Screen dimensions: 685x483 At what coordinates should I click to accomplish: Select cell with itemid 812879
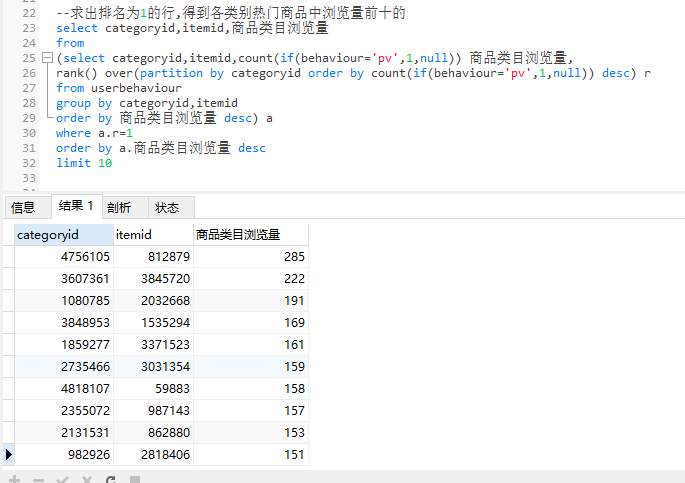coord(153,257)
